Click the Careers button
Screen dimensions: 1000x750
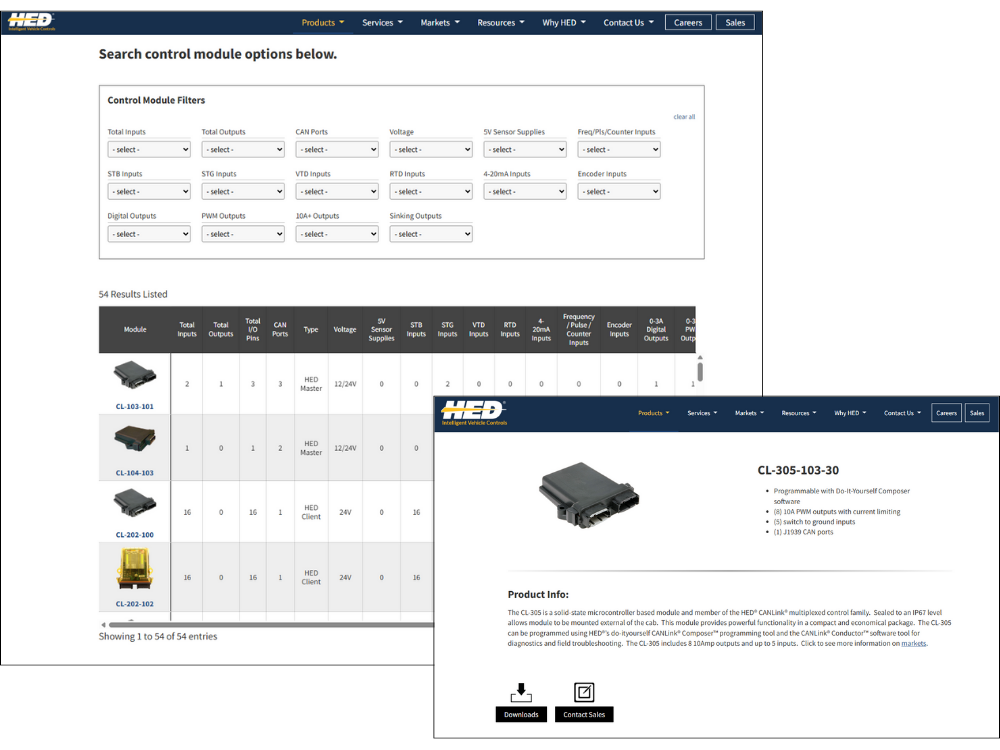[687, 21]
